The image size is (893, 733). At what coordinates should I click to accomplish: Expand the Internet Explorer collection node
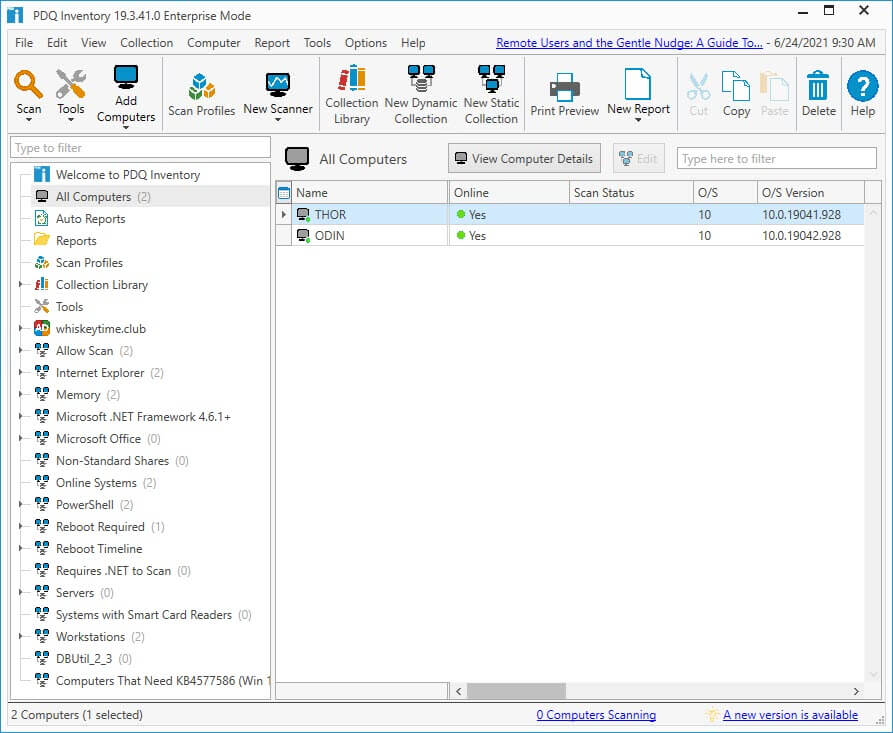(x=21, y=372)
